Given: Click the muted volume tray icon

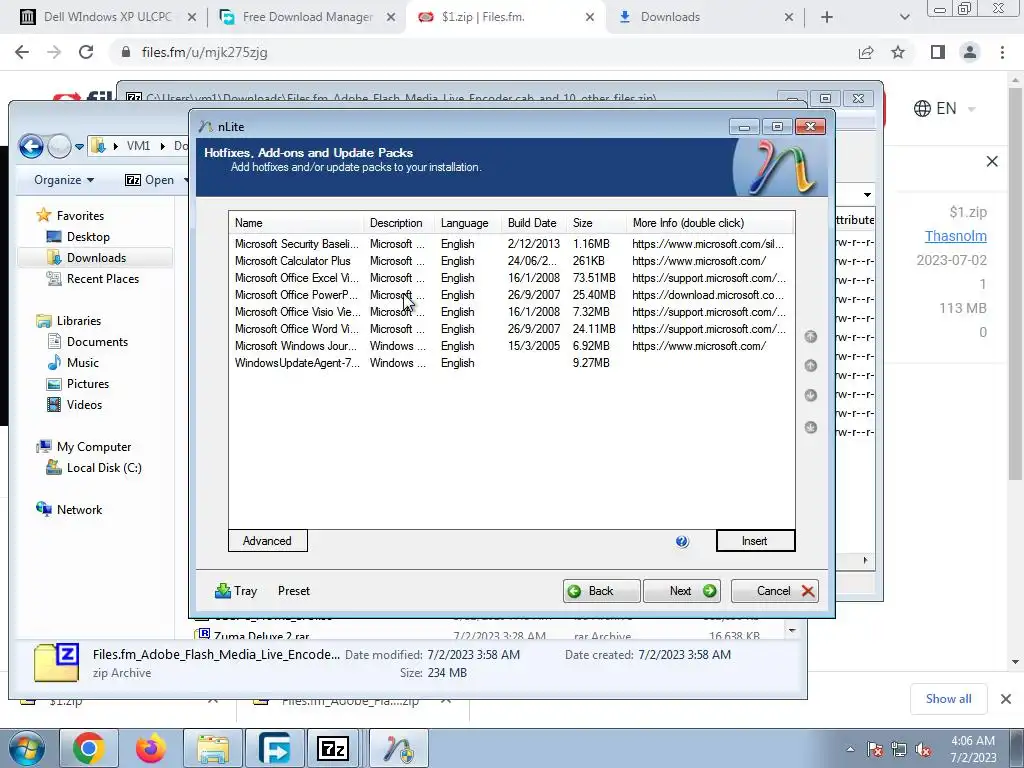Looking at the screenshot, I should coord(923,750).
